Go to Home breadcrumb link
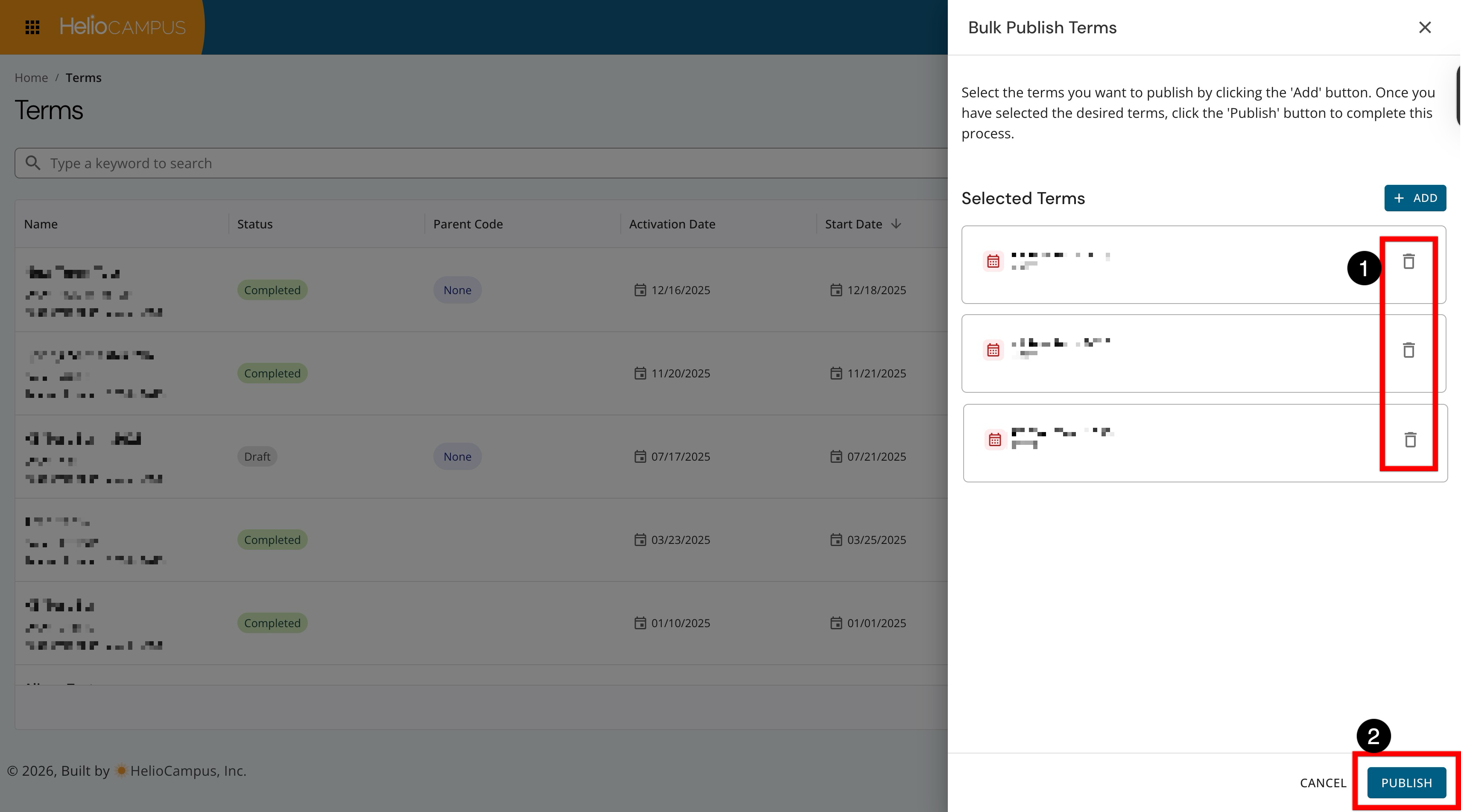The height and width of the screenshot is (812, 1461). click(31, 78)
